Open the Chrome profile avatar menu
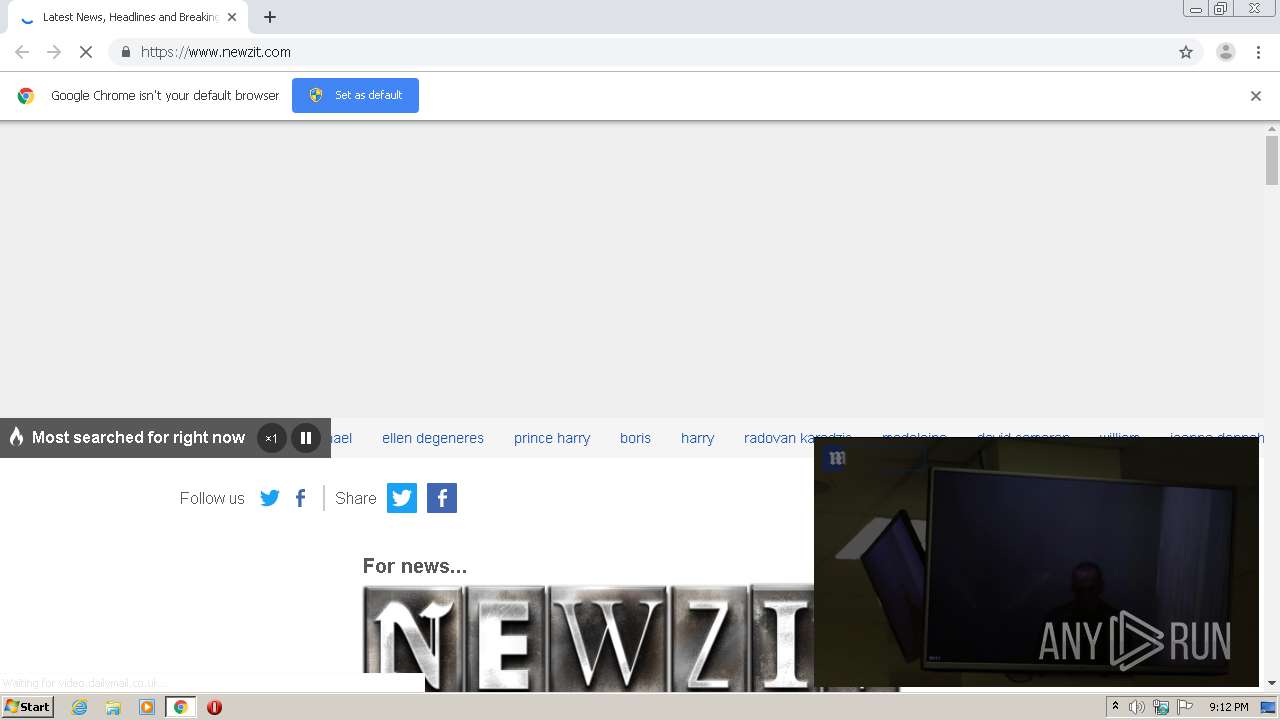This screenshot has height=720, width=1280. point(1226,52)
